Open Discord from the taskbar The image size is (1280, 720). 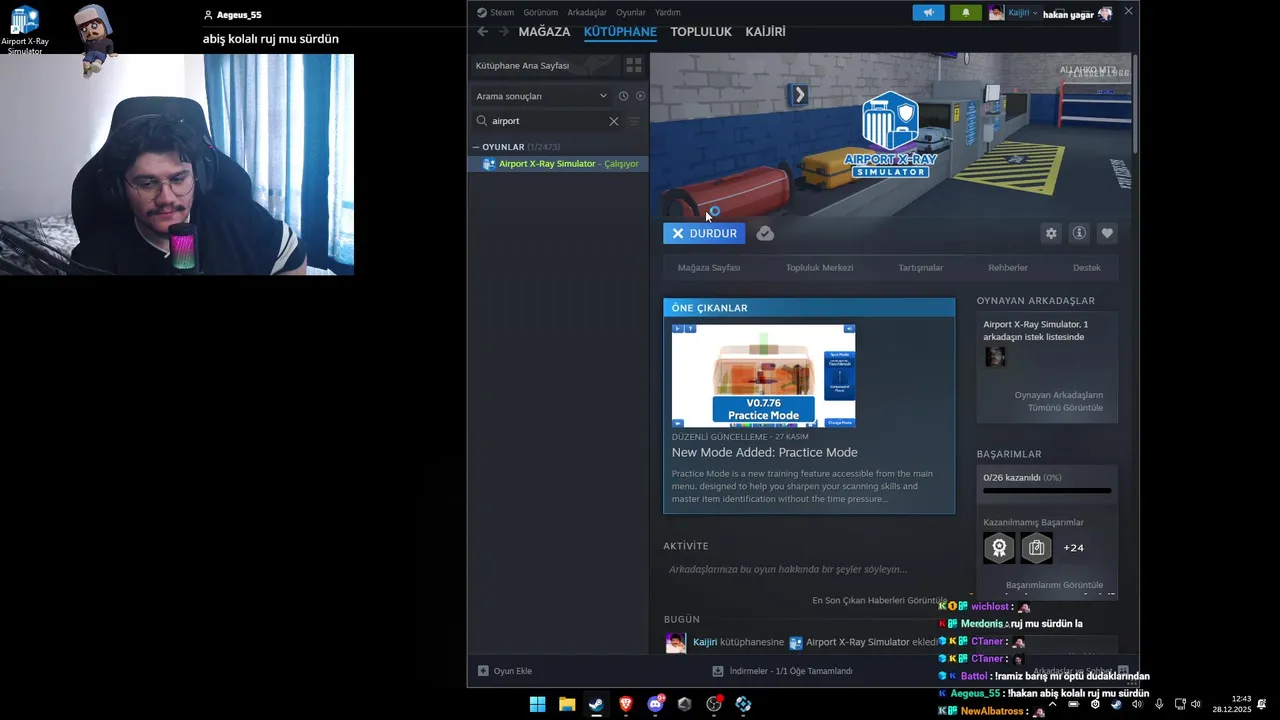click(x=655, y=704)
